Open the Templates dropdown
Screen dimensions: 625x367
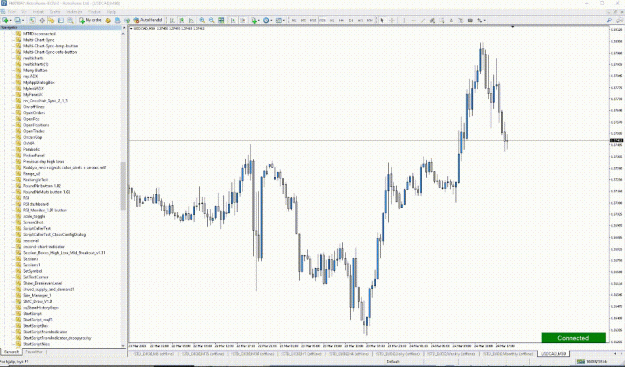(x=280, y=20)
